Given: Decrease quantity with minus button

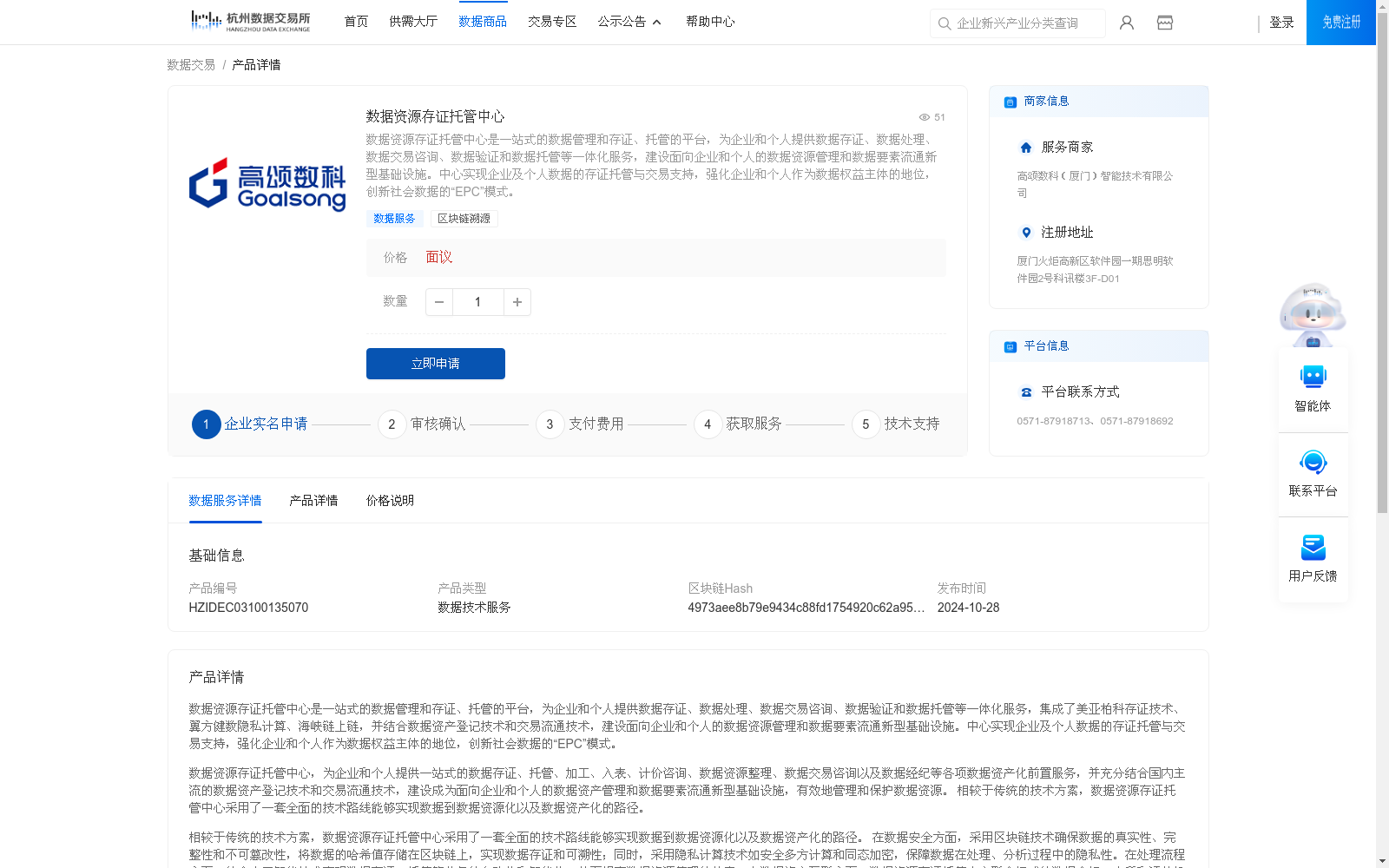Looking at the screenshot, I should pyautogui.click(x=439, y=302).
